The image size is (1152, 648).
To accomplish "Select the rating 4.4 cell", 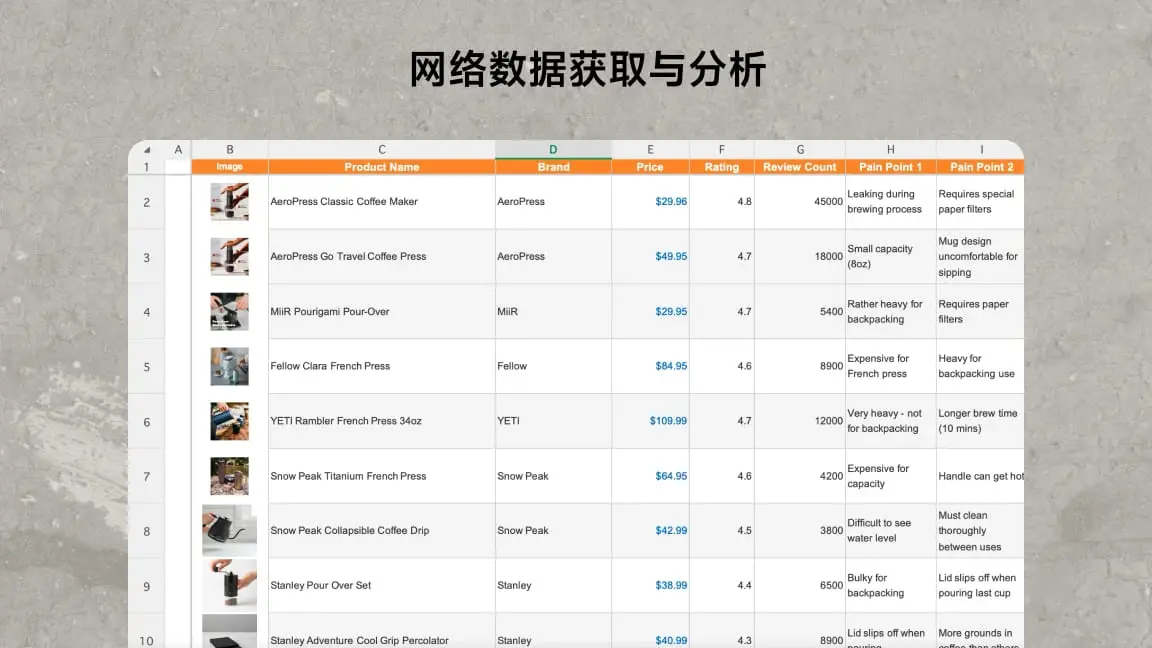I will (x=721, y=586).
